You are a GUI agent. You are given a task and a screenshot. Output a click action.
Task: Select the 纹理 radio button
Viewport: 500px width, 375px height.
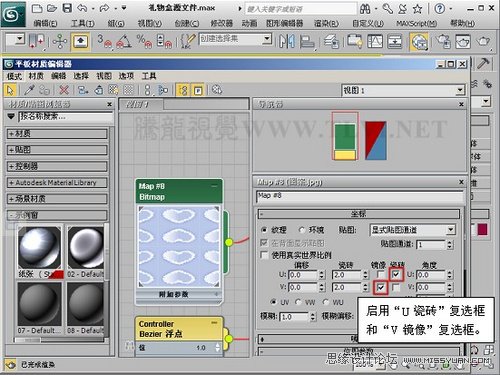[x=264, y=230]
